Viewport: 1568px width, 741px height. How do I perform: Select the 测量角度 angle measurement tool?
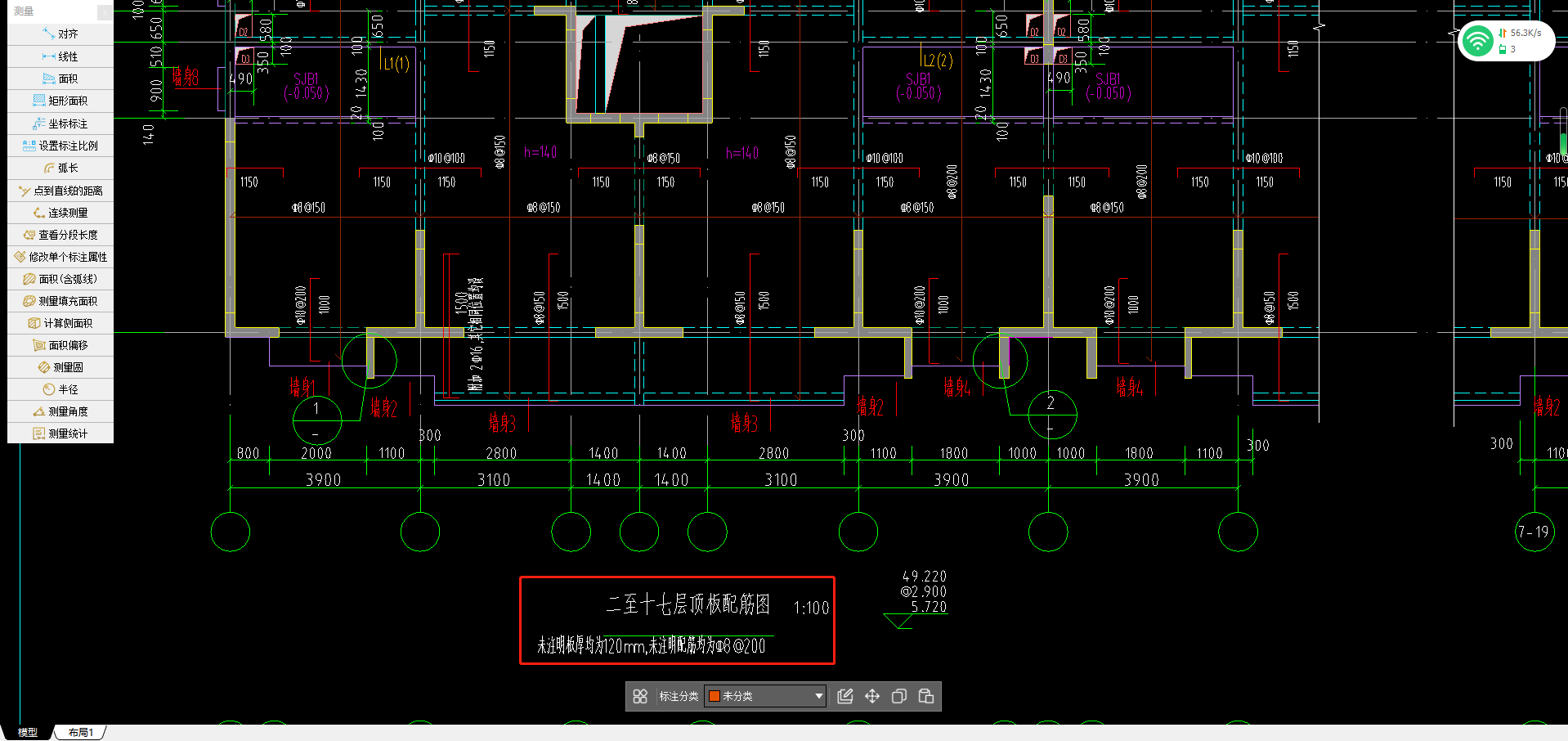(x=60, y=411)
